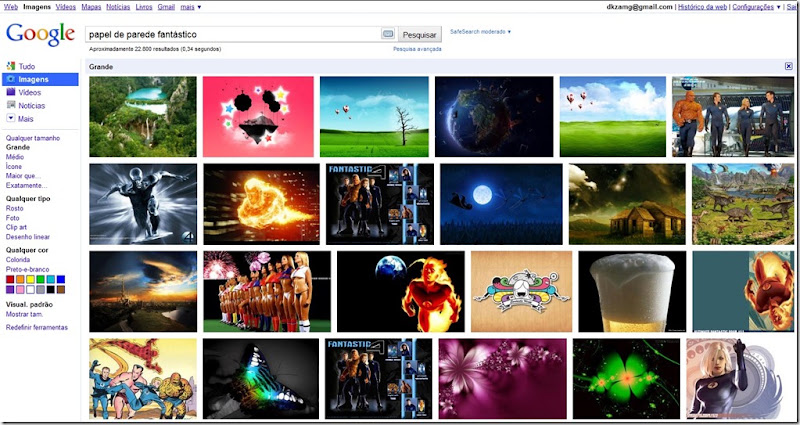800x425 pixels.
Task: Select the Colorida color filter
Action: pos(18,260)
